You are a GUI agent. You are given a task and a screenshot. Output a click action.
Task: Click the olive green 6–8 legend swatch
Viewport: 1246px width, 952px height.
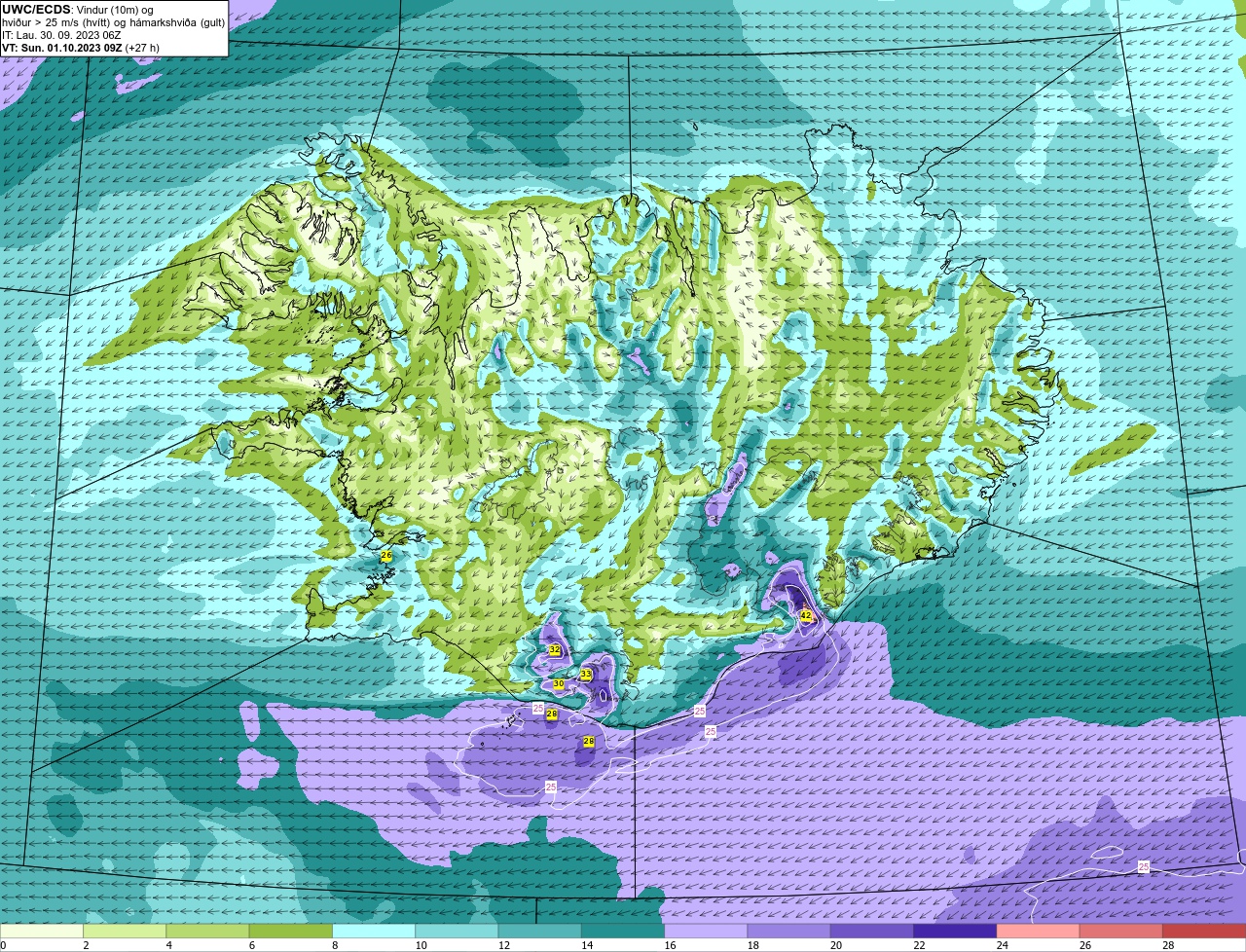pos(291,932)
